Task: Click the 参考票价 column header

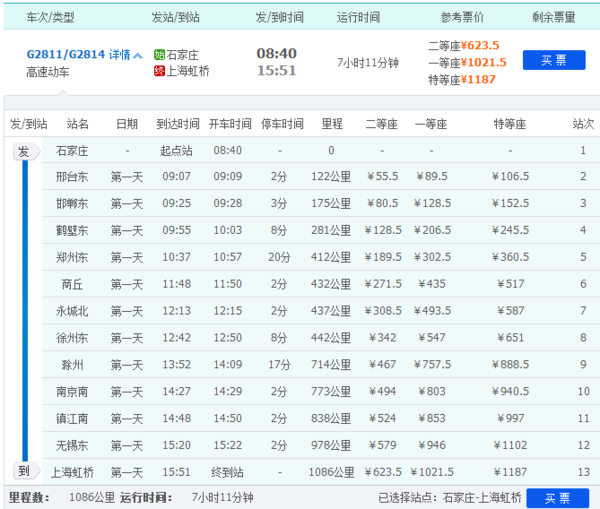Action: coord(462,17)
